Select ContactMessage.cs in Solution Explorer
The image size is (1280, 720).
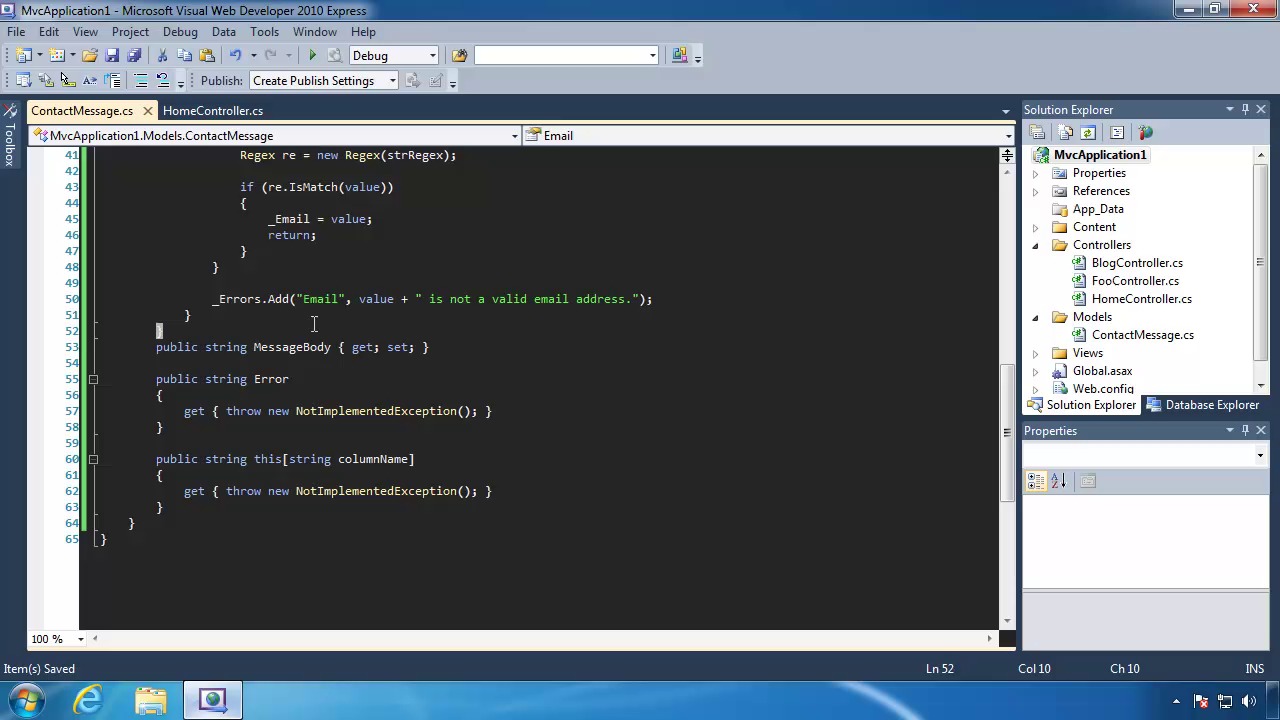coord(1143,335)
